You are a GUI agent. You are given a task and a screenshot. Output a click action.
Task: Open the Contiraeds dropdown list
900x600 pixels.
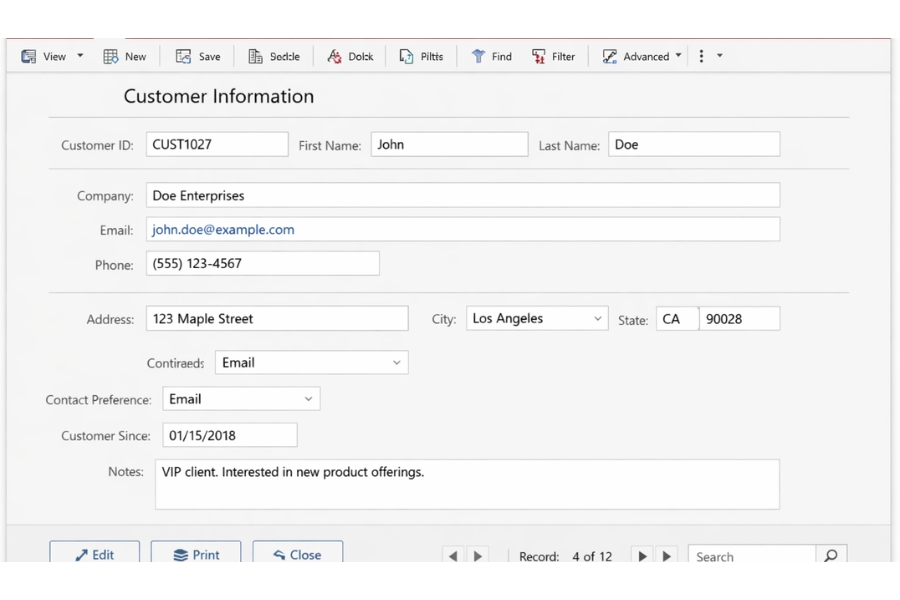pyautogui.click(x=396, y=363)
